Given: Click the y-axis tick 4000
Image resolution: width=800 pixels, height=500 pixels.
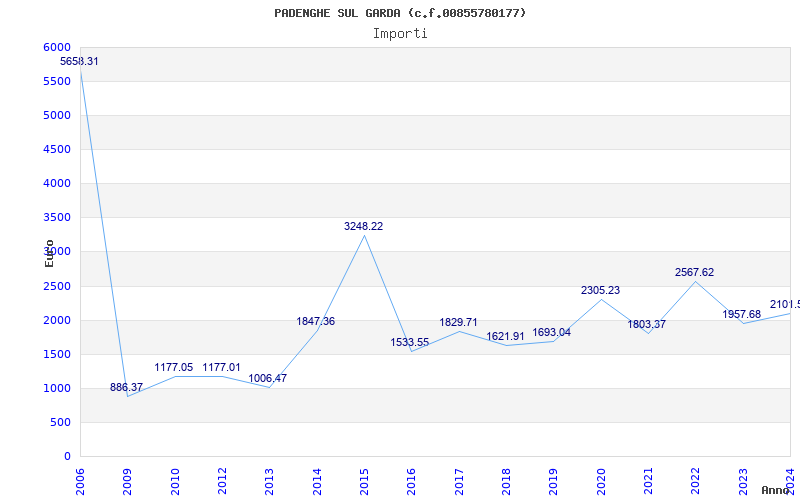Looking at the screenshot, I should [57, 183].
